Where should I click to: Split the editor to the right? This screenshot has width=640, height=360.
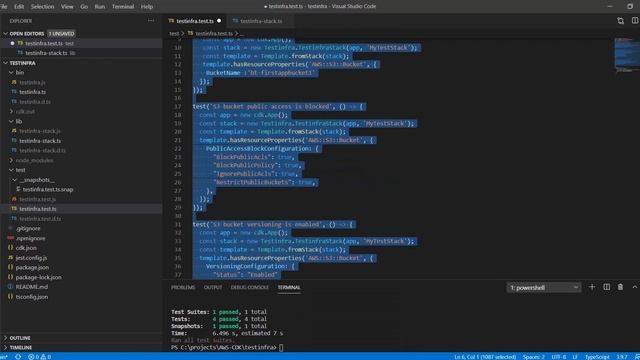tap(635, 20)
